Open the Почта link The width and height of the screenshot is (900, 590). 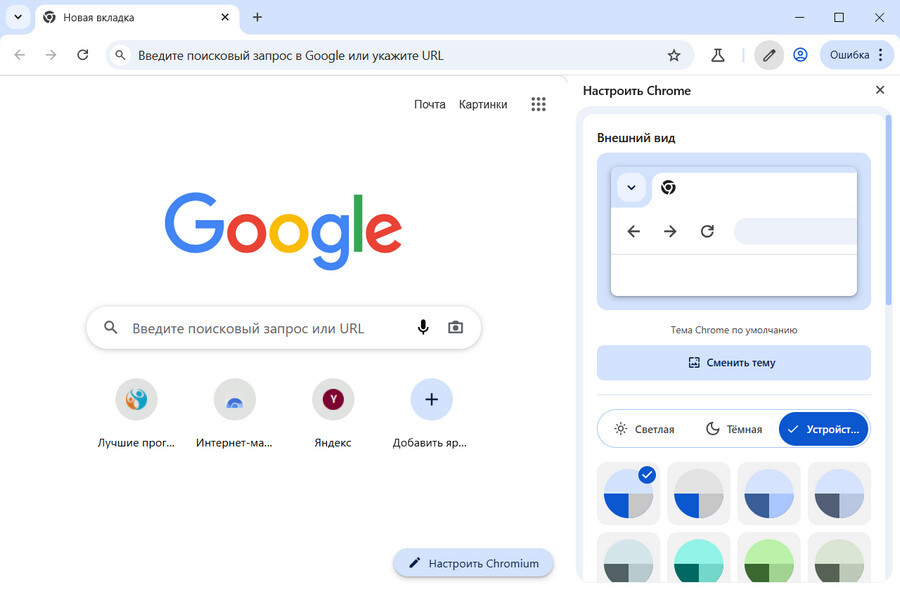click(x=430, y=104)
